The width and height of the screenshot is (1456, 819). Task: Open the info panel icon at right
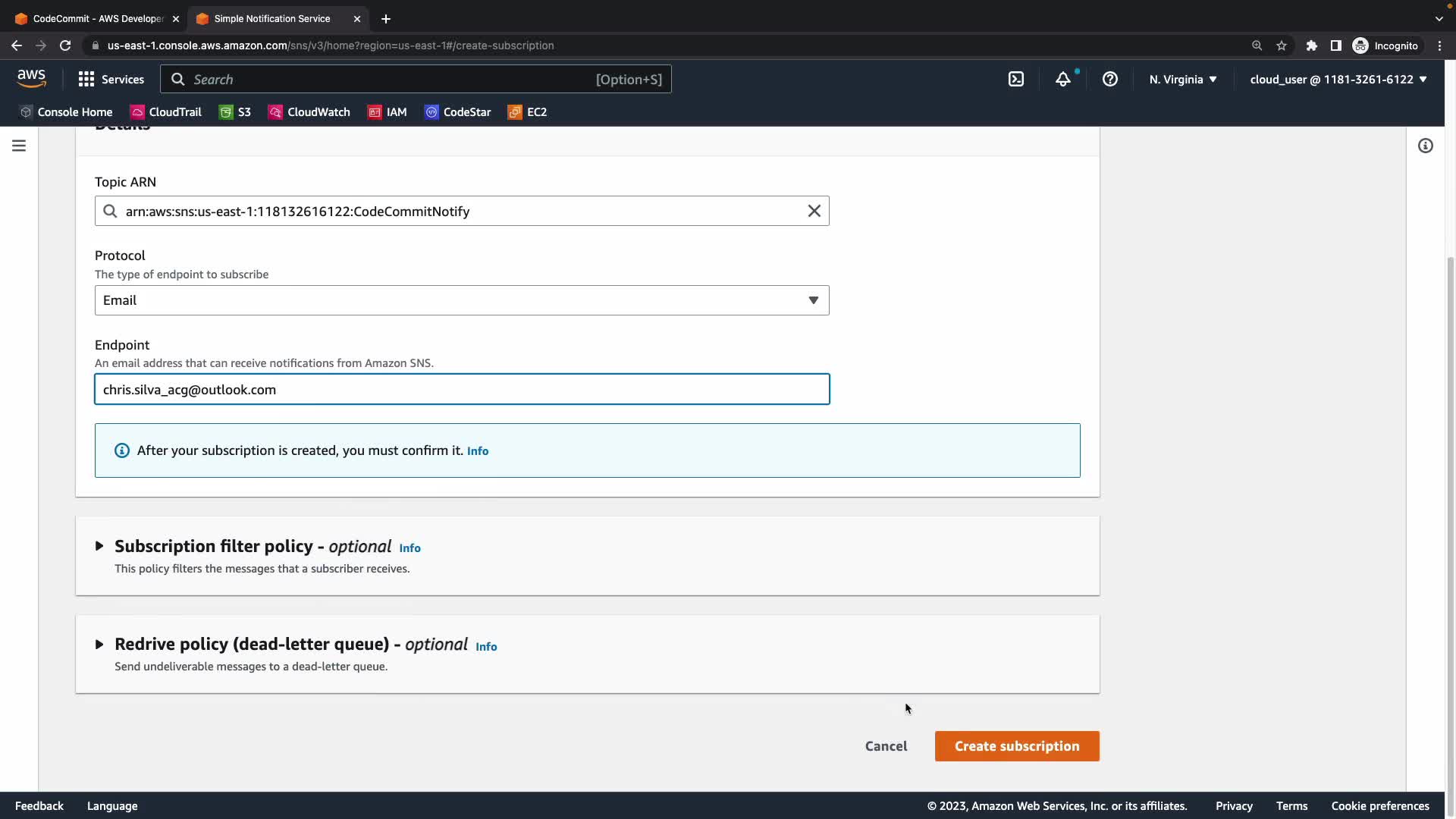click(1426, 146)
